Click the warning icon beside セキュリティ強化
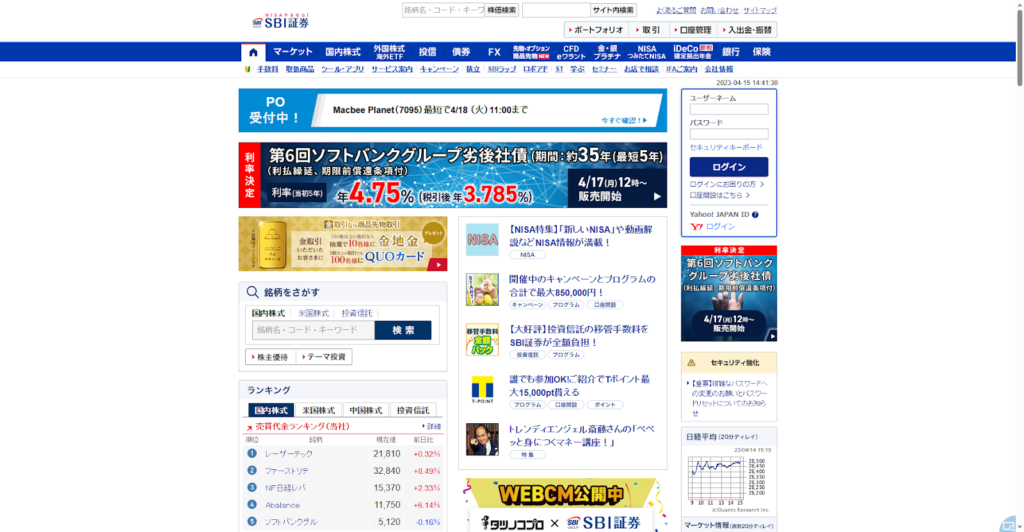 pos(691,363)
